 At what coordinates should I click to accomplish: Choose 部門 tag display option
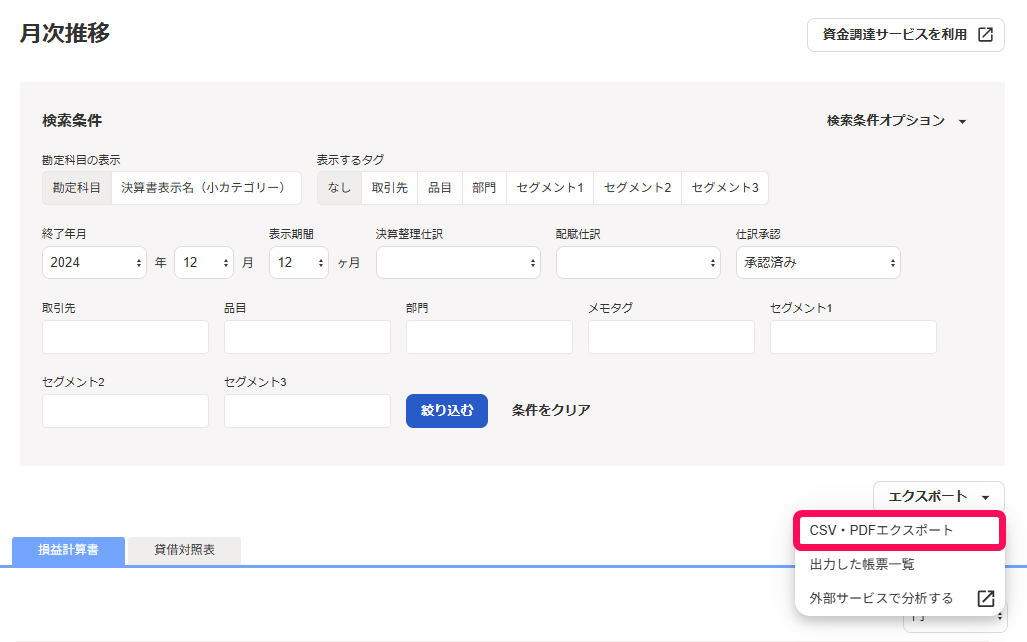pos(484,188)
